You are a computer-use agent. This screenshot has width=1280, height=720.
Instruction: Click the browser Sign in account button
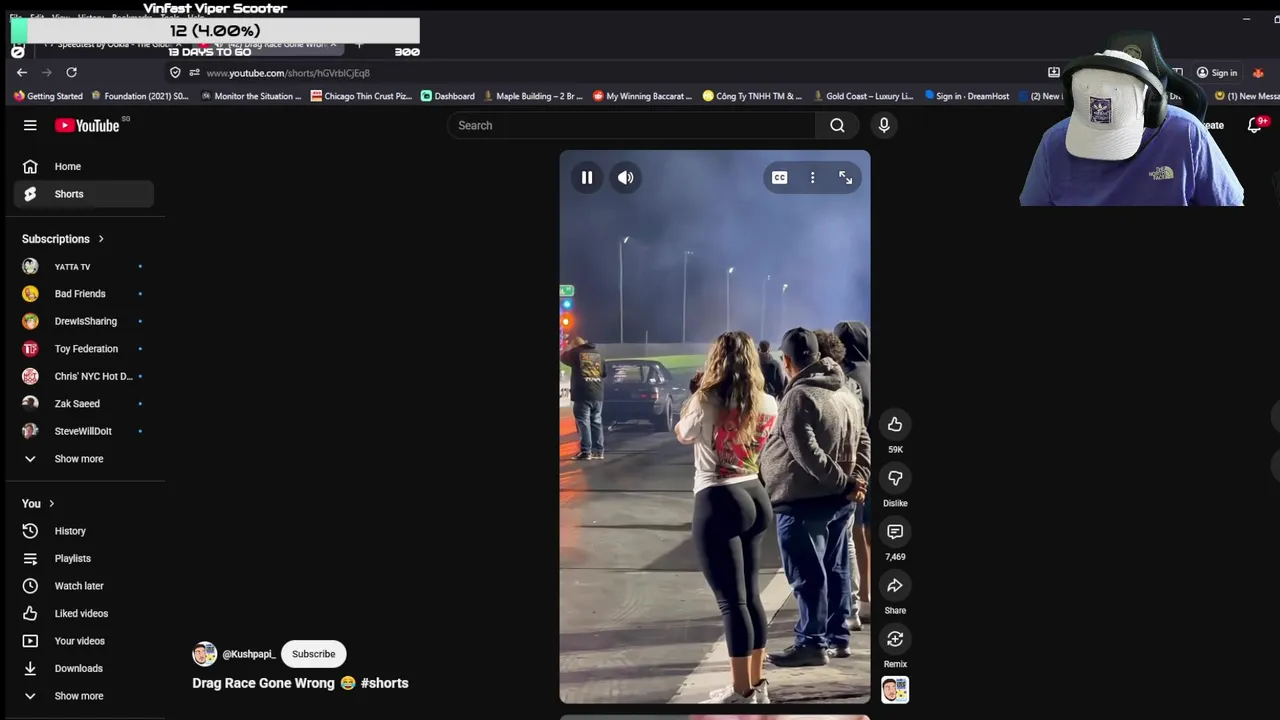1217,73
